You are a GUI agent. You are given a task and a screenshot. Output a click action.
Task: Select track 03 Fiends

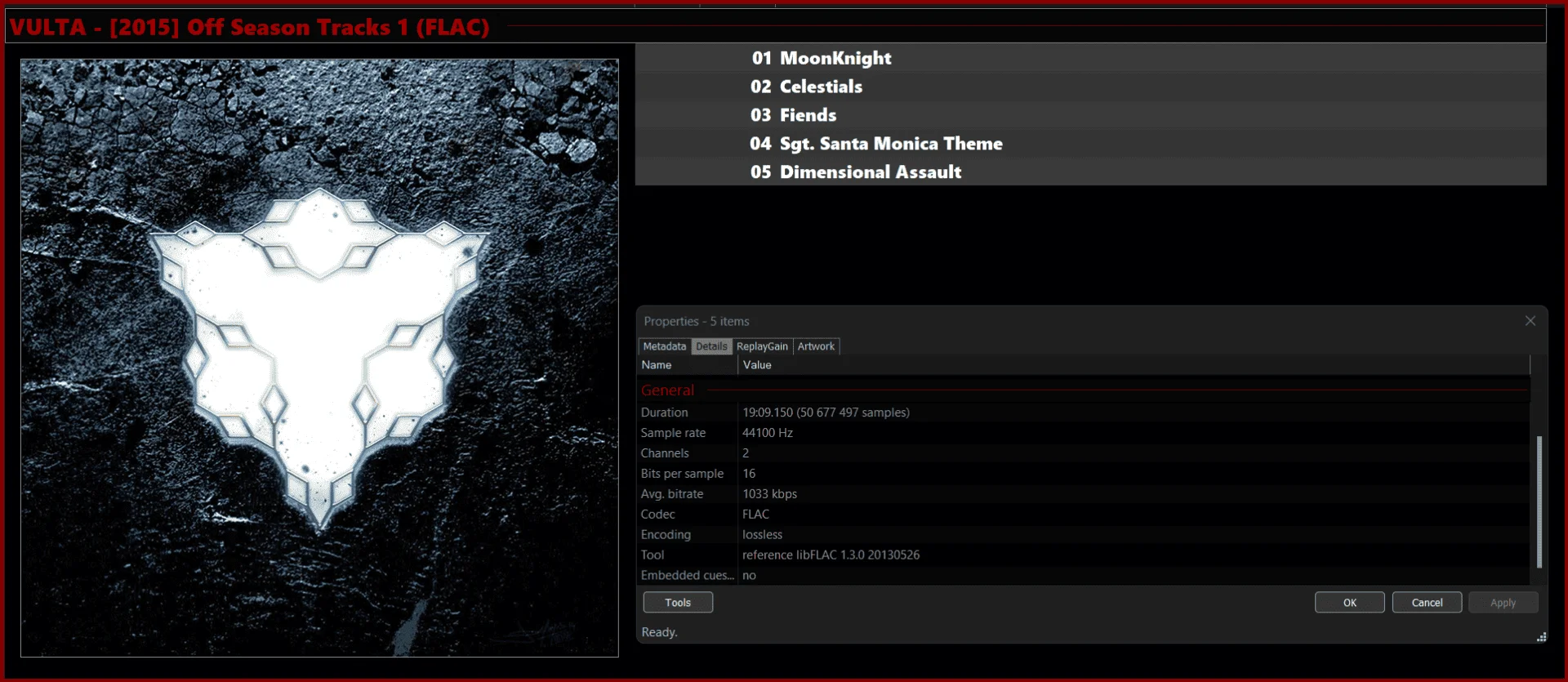[x=1090, y=115]
